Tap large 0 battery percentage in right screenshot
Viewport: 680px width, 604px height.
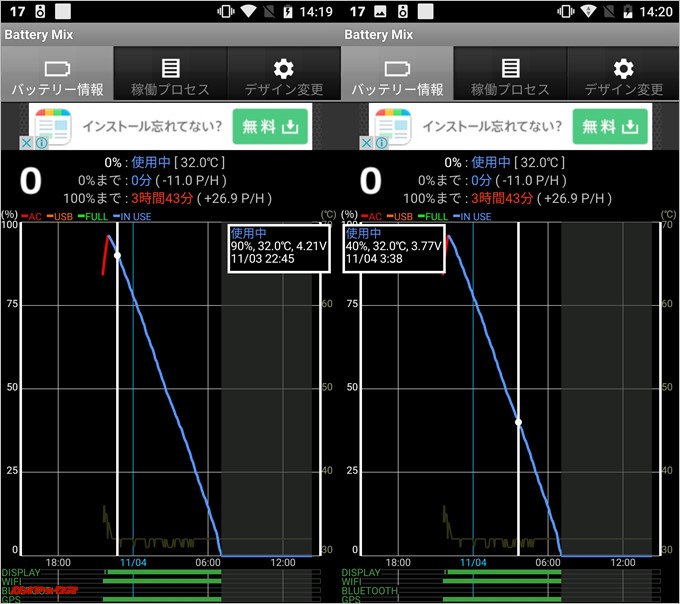click(x=371, y=180)
